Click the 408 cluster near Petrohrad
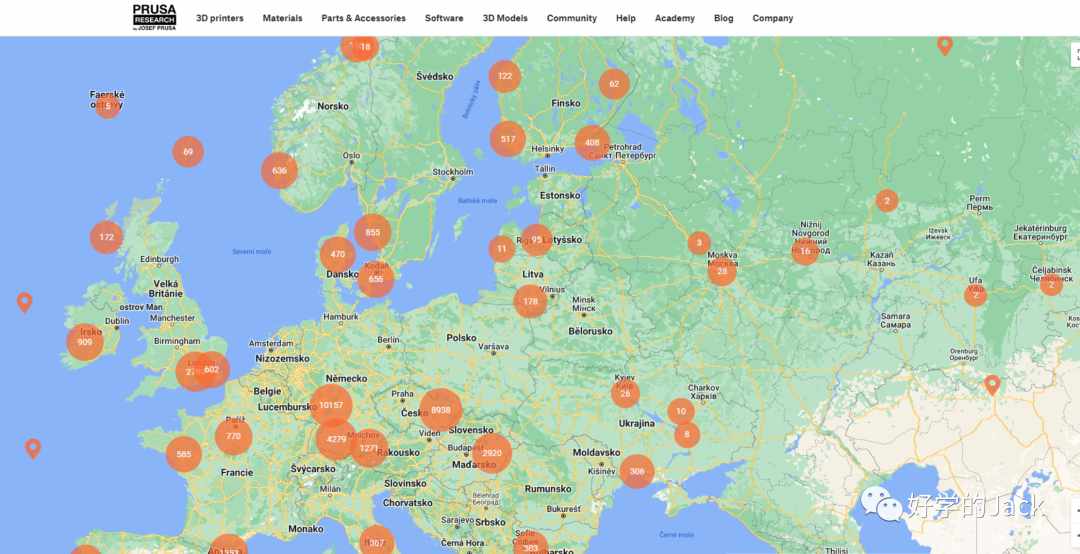 click(592, 143)
